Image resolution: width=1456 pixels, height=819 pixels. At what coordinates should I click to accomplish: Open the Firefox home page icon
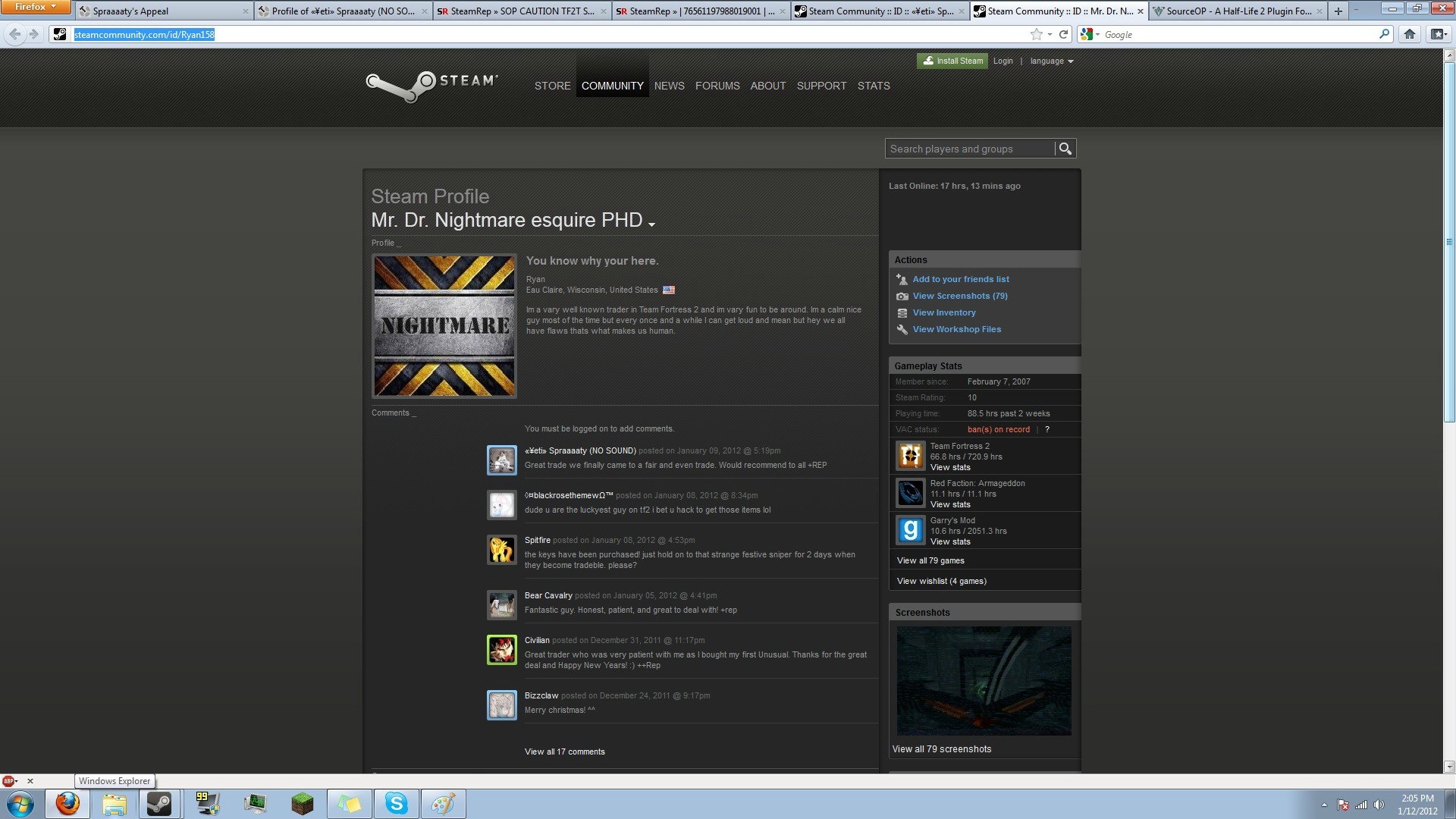tap(1409, 34)
